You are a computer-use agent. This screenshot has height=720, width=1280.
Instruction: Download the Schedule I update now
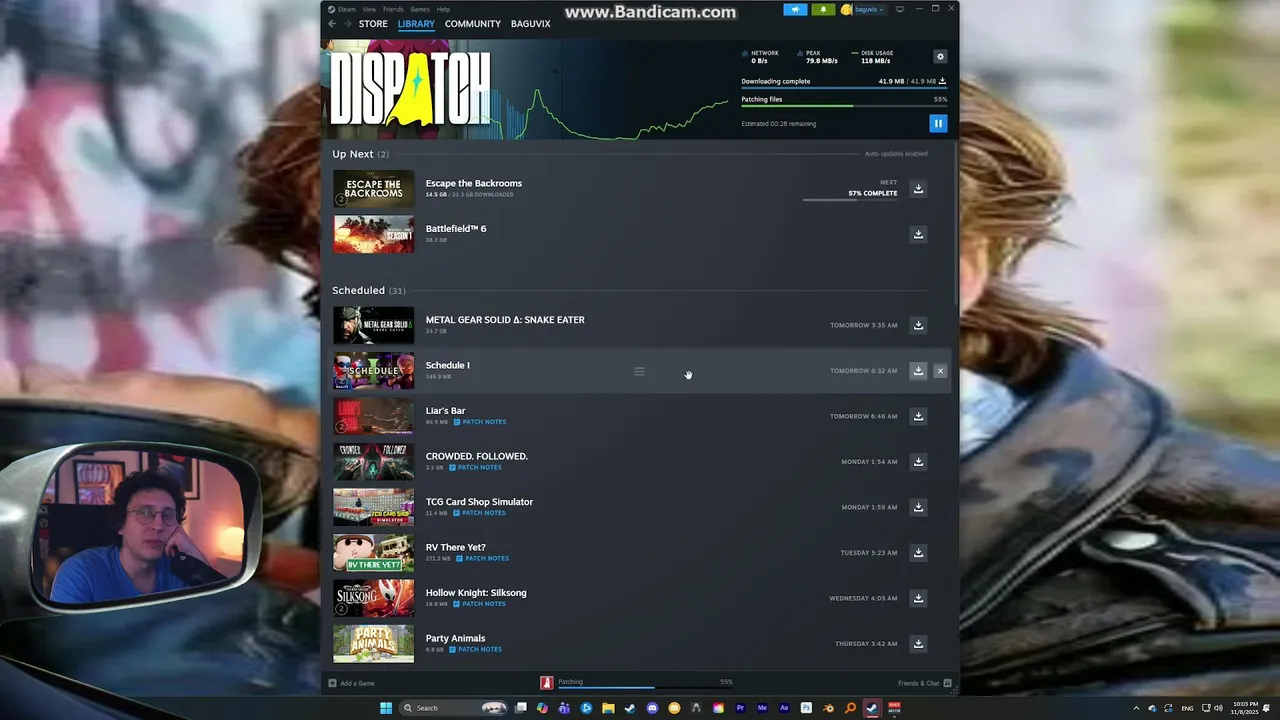tap(918, 371)
